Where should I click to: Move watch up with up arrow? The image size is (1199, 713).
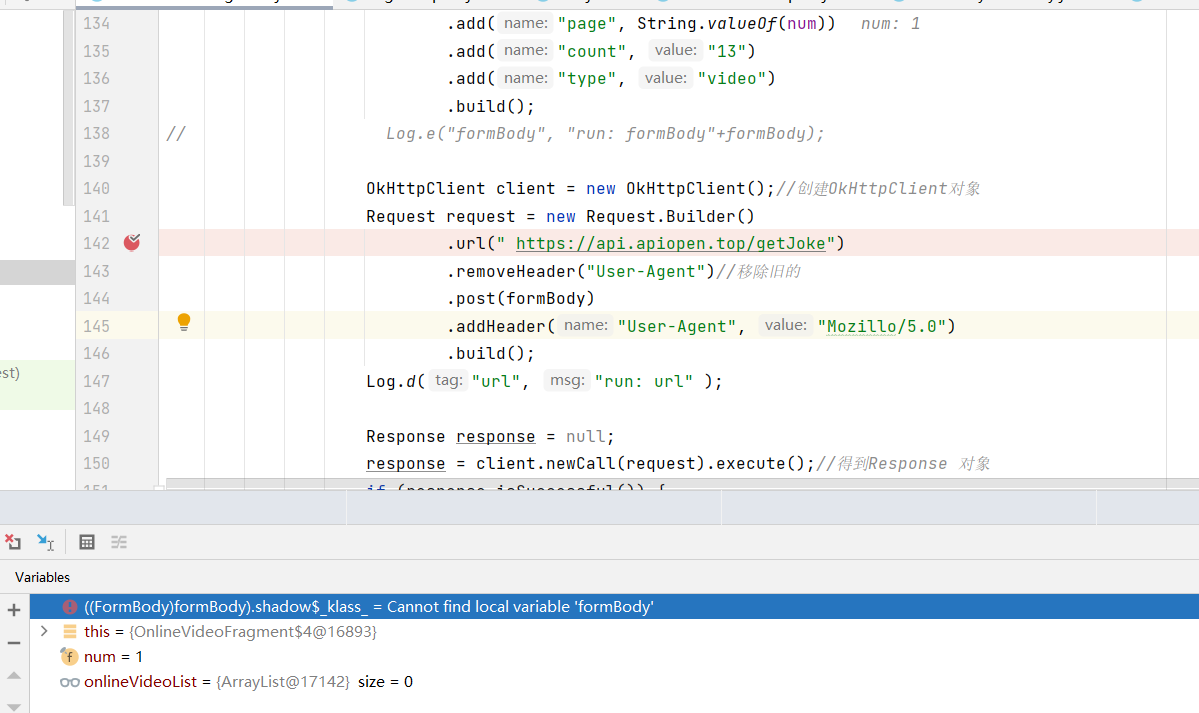[14, 676]
